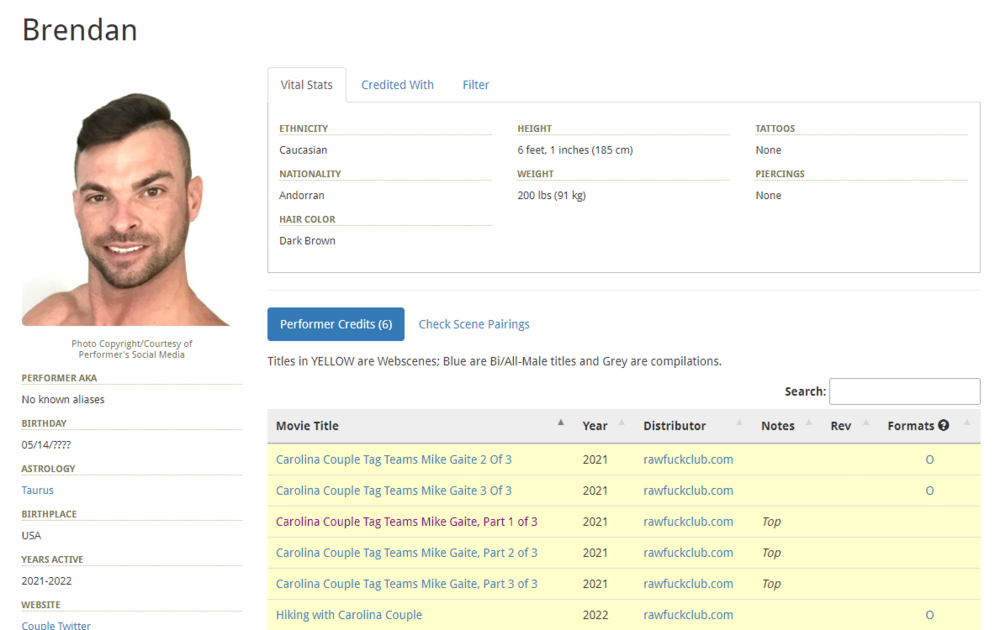Open the Taurus astrology link
The height and width of the screenshot is (630, 1000).
tap(38, 490)
